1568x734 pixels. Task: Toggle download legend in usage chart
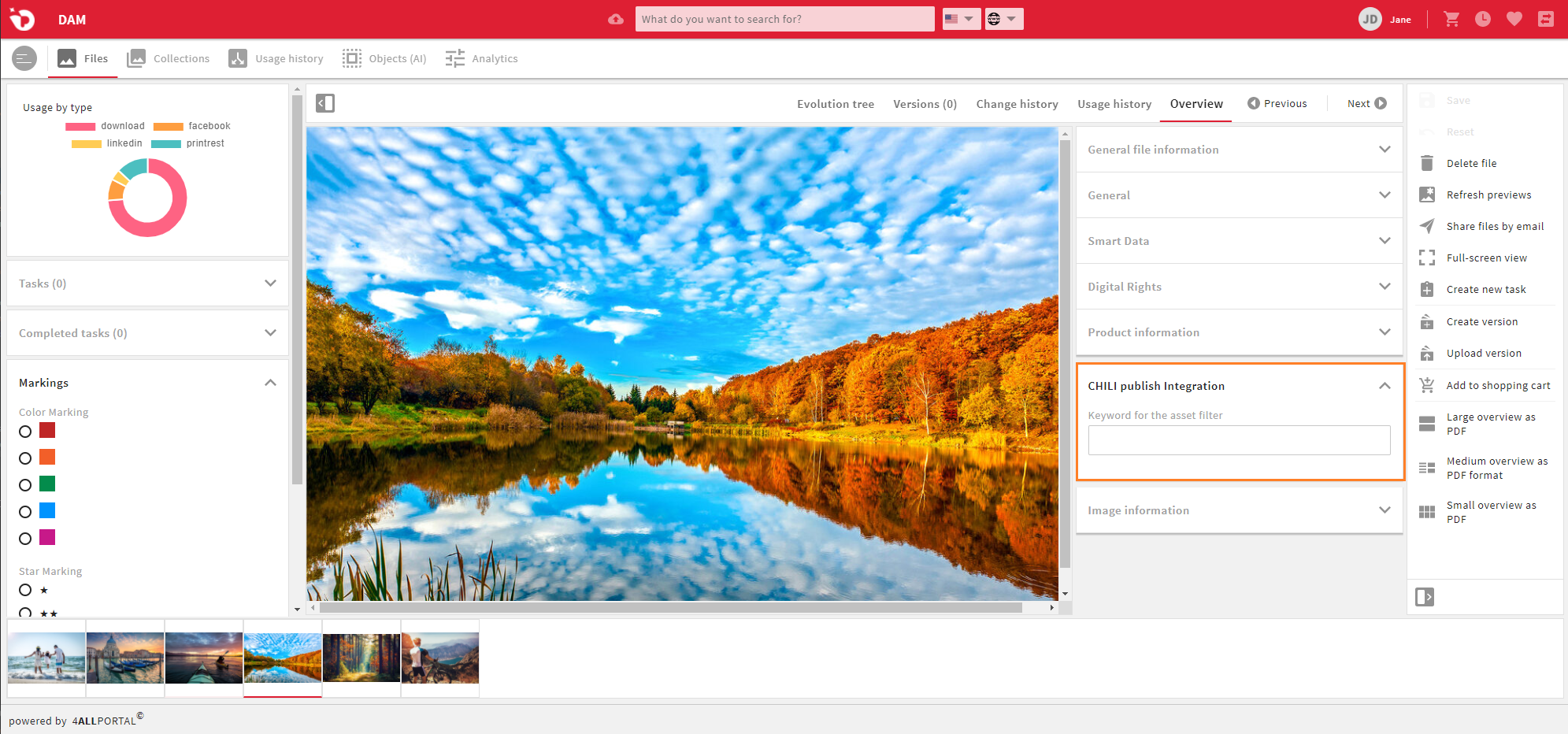(x=105, y=126)
